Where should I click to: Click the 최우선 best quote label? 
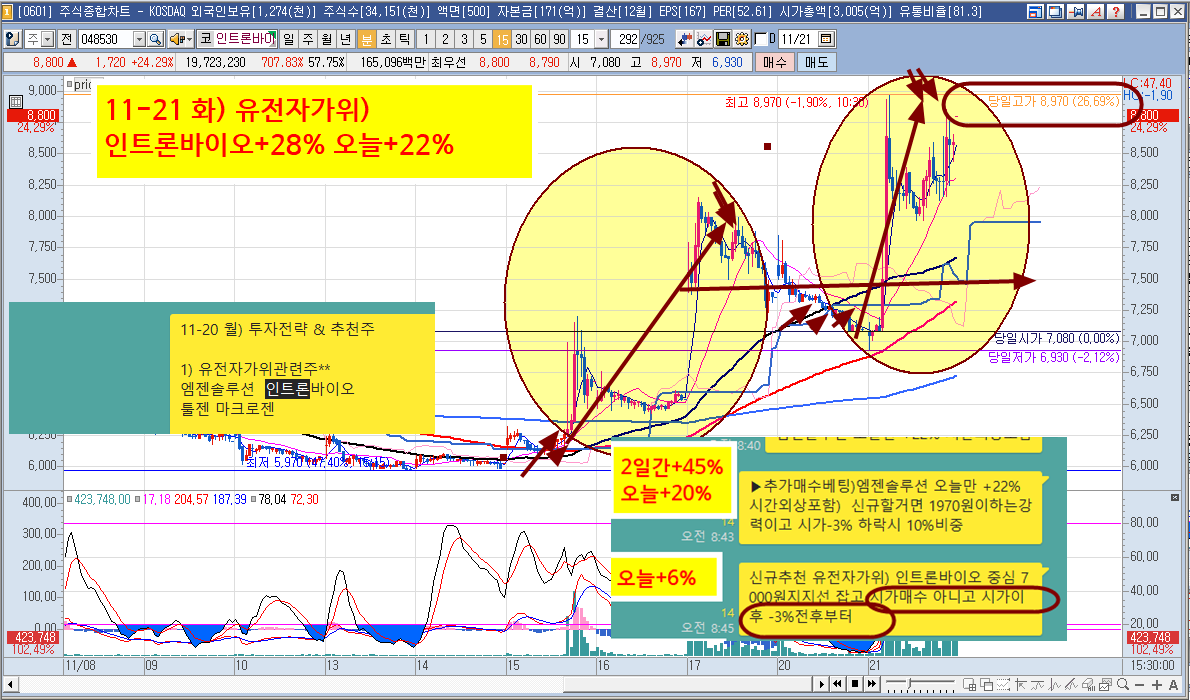click(x=449, y=62)
